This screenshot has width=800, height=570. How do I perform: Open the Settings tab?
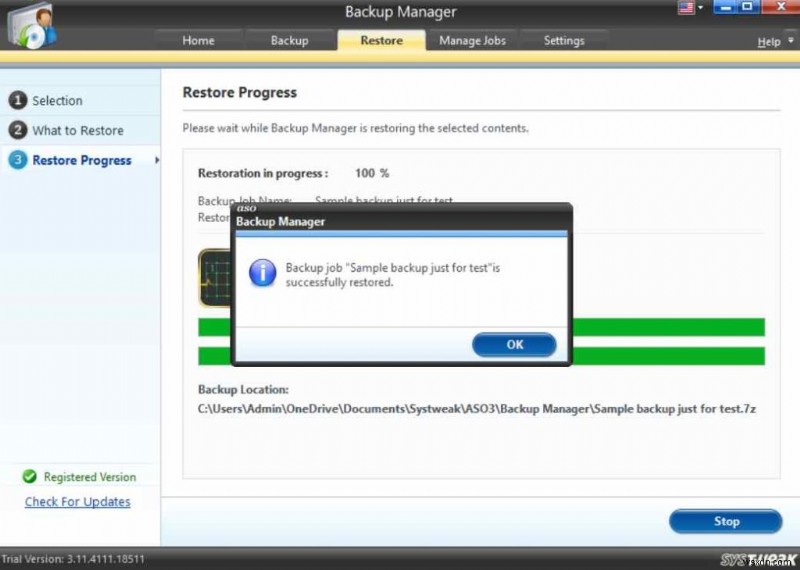(x=563, y=40)
